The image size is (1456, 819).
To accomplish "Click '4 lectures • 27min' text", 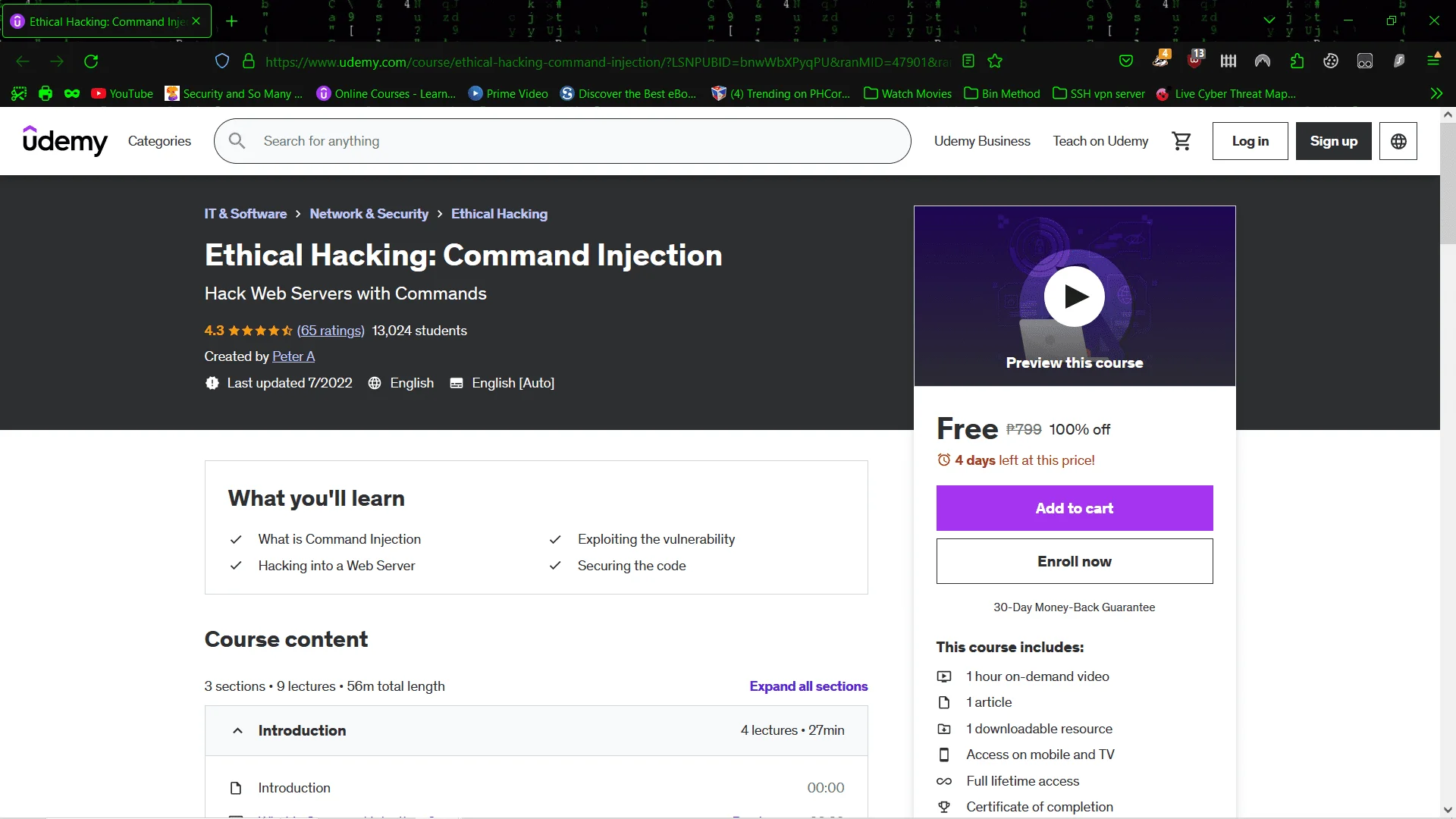I will (792, 730).
